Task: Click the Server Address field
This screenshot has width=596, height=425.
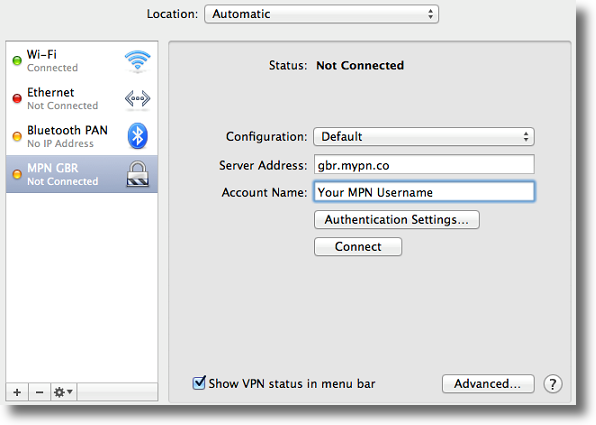Action: point(424,165)
